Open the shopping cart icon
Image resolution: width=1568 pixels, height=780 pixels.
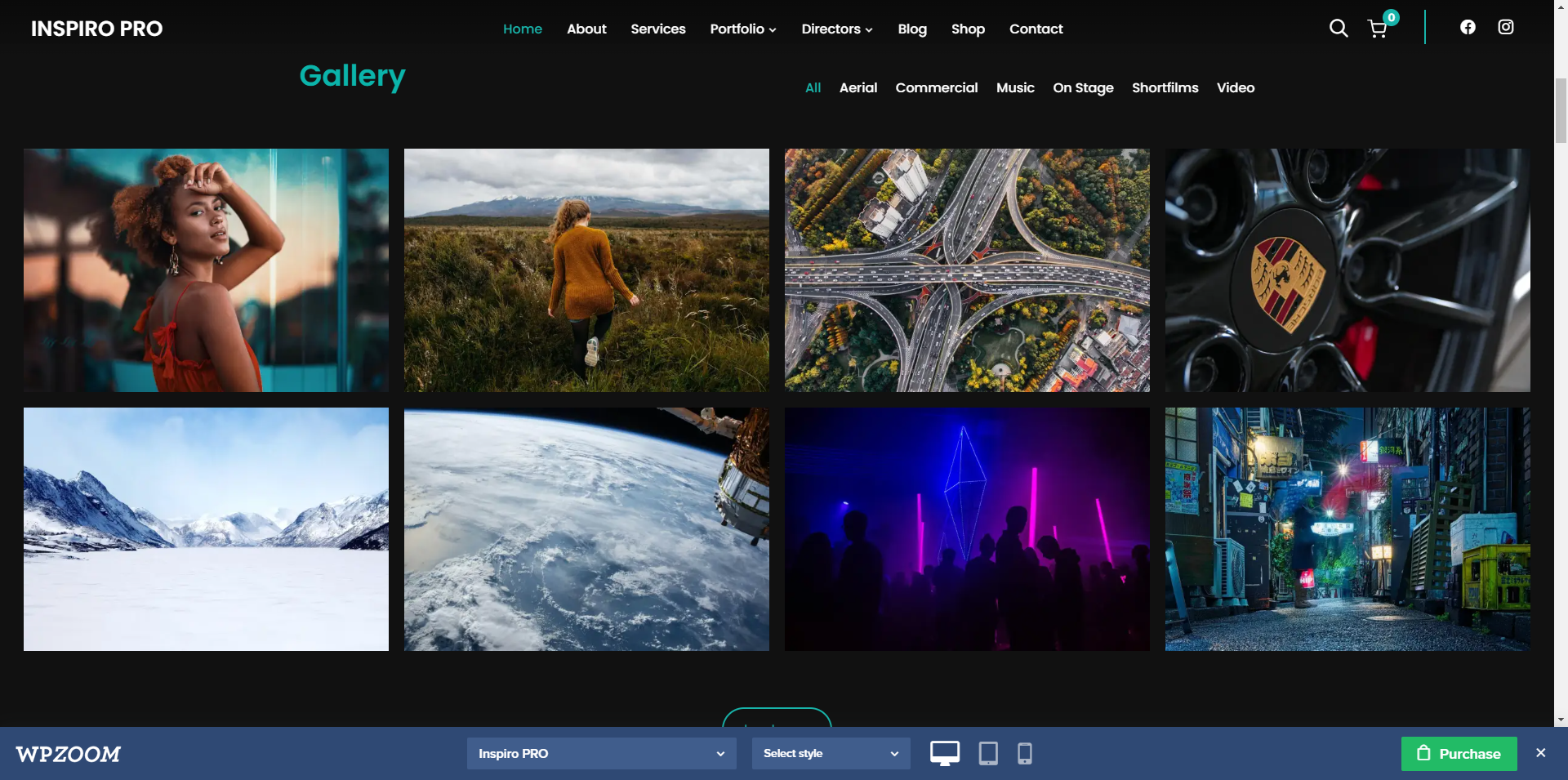[x=1378, y=29]
